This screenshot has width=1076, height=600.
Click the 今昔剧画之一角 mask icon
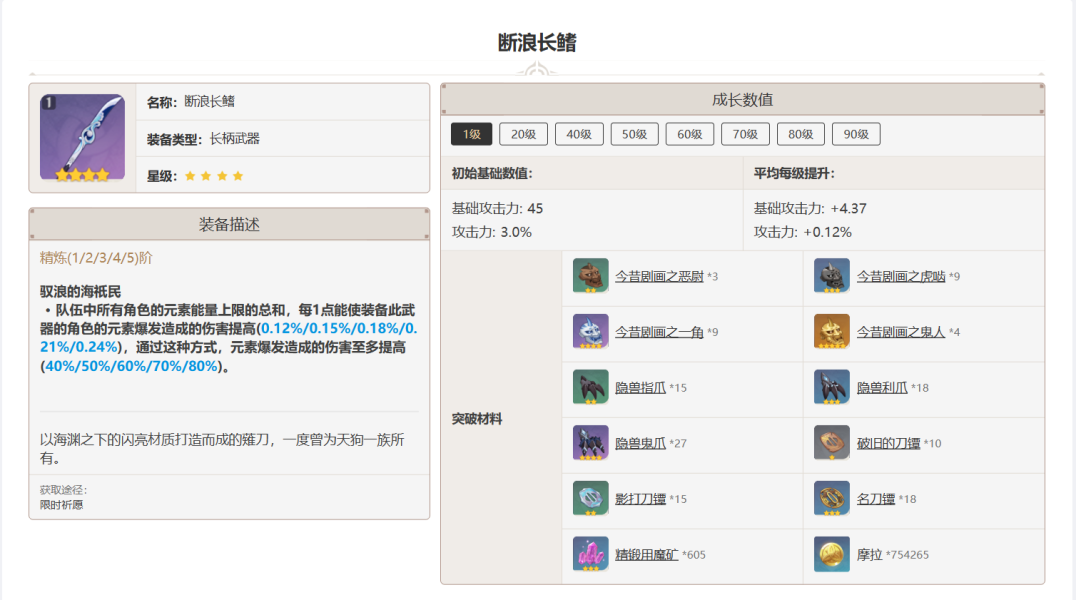590,331
